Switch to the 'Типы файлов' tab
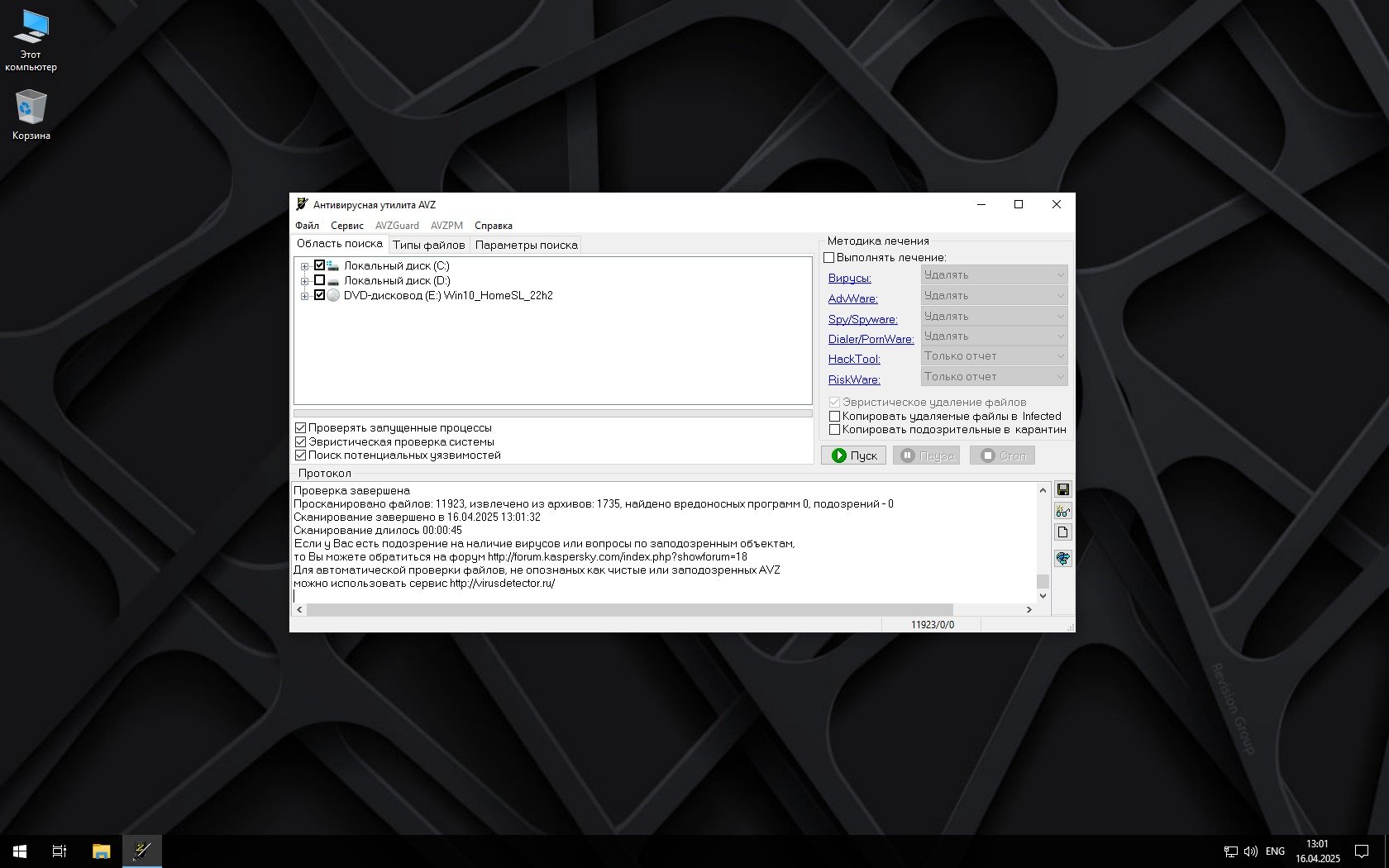The height and width of the screenshot is (868, 1389). pos(428,245)
